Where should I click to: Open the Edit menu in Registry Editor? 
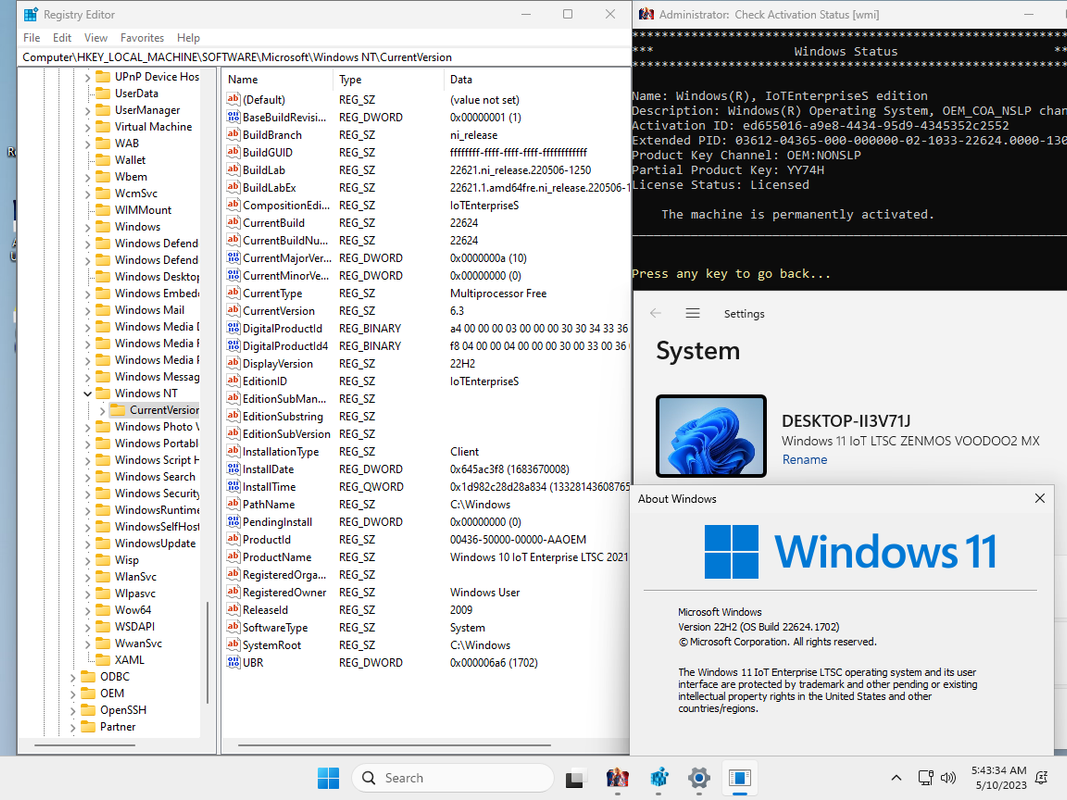62,38
